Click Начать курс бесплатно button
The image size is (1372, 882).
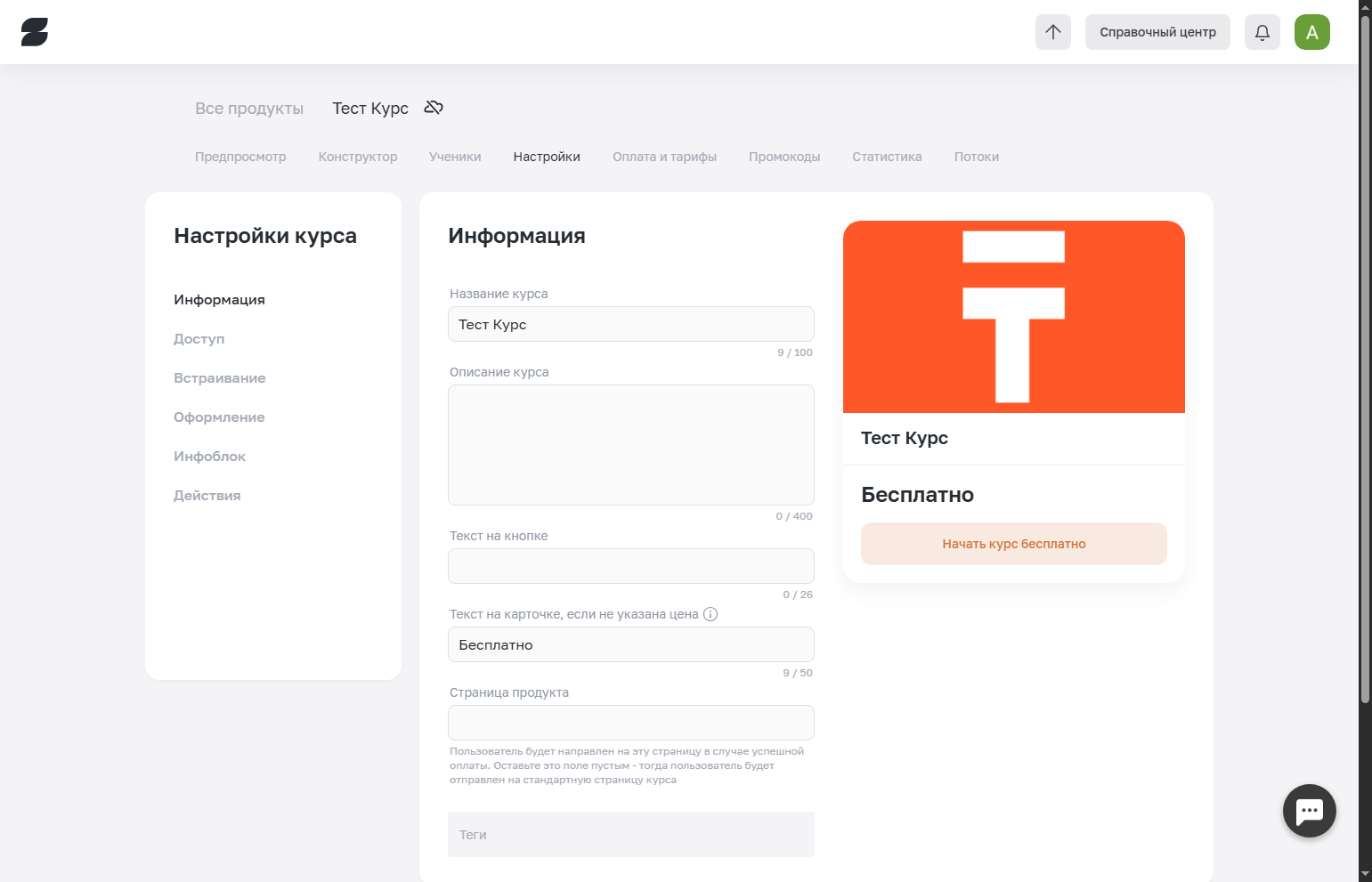(1014, 544)
